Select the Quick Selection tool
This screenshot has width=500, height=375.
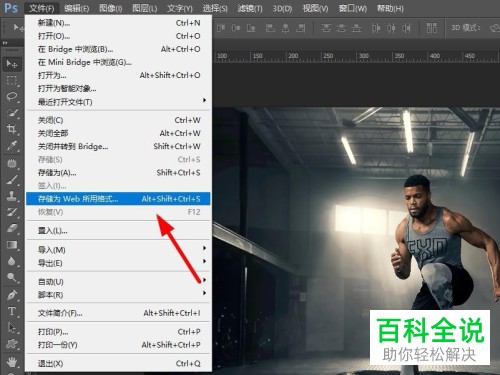click(12, 113)
